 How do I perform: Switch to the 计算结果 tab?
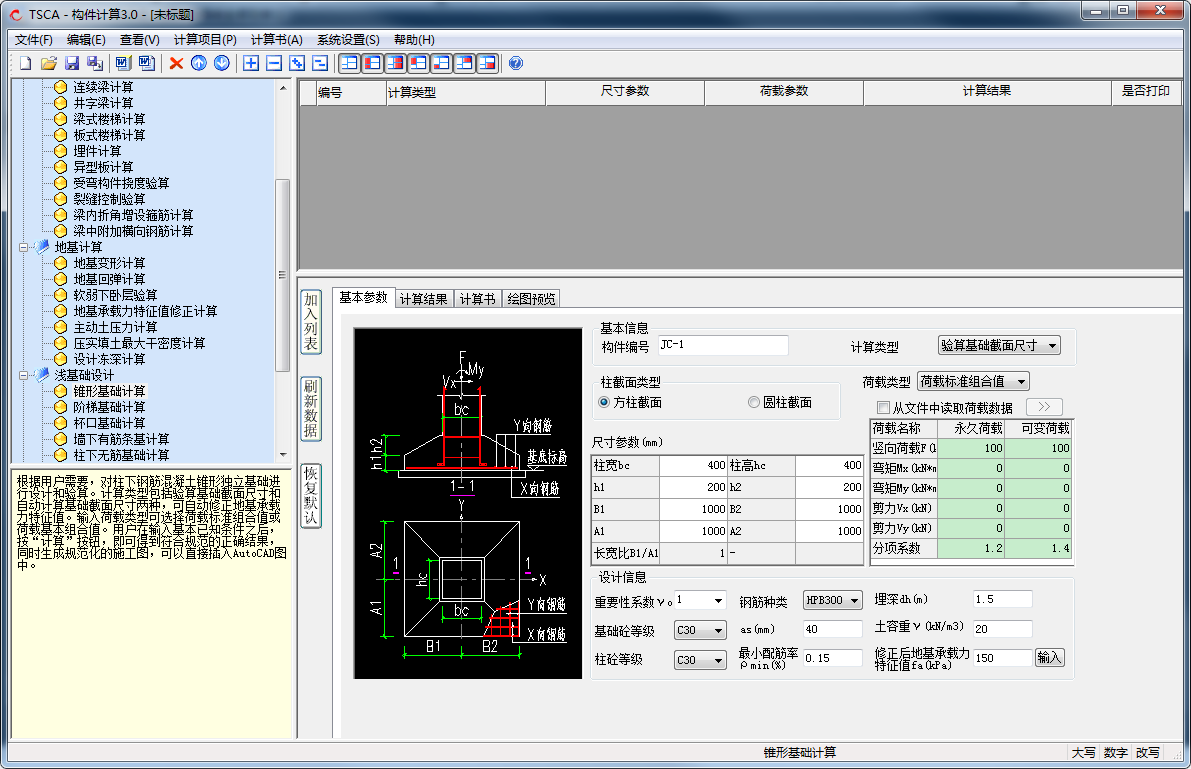pyautogui.click(x=424, y=299)
